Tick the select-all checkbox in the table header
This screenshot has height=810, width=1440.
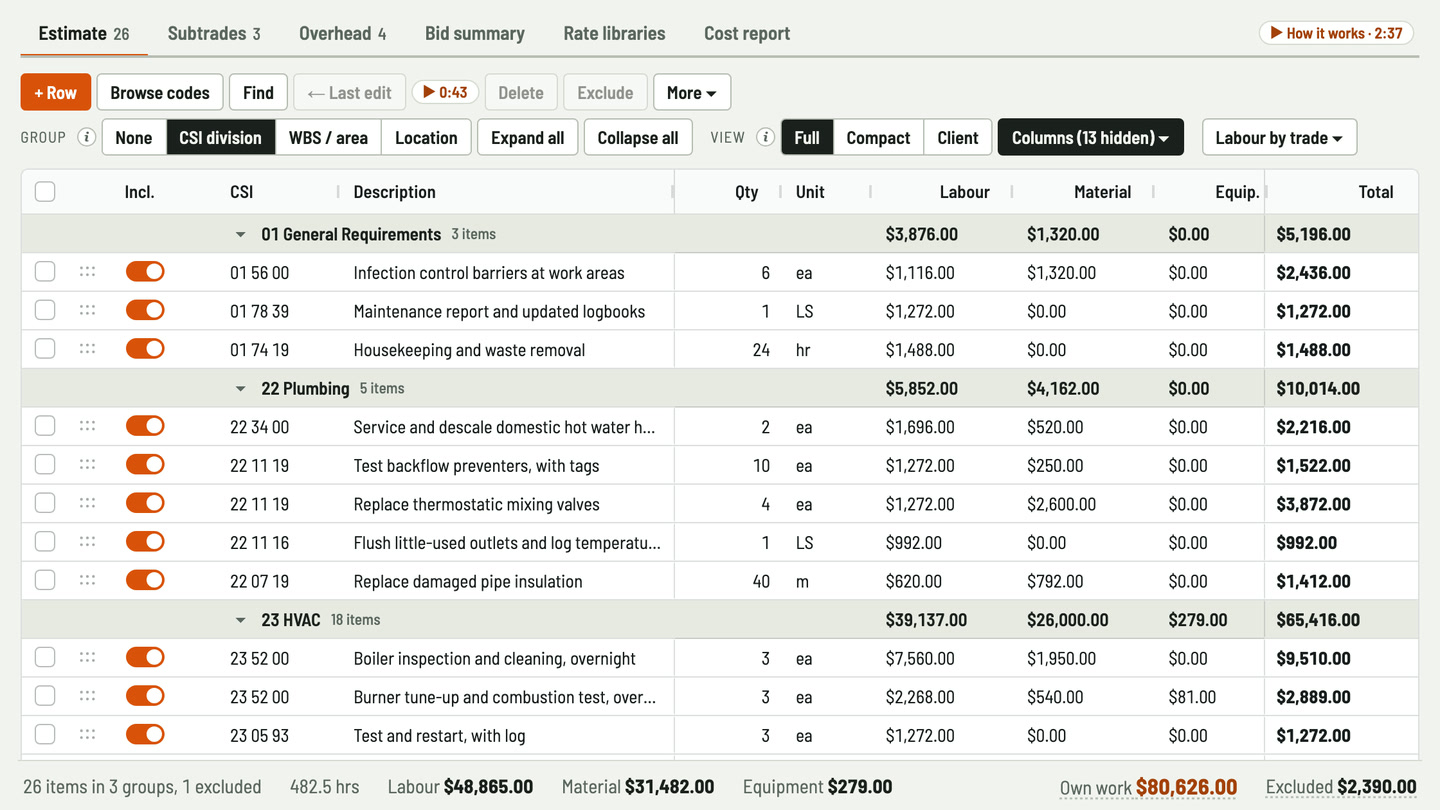click(x=45, y=192)
